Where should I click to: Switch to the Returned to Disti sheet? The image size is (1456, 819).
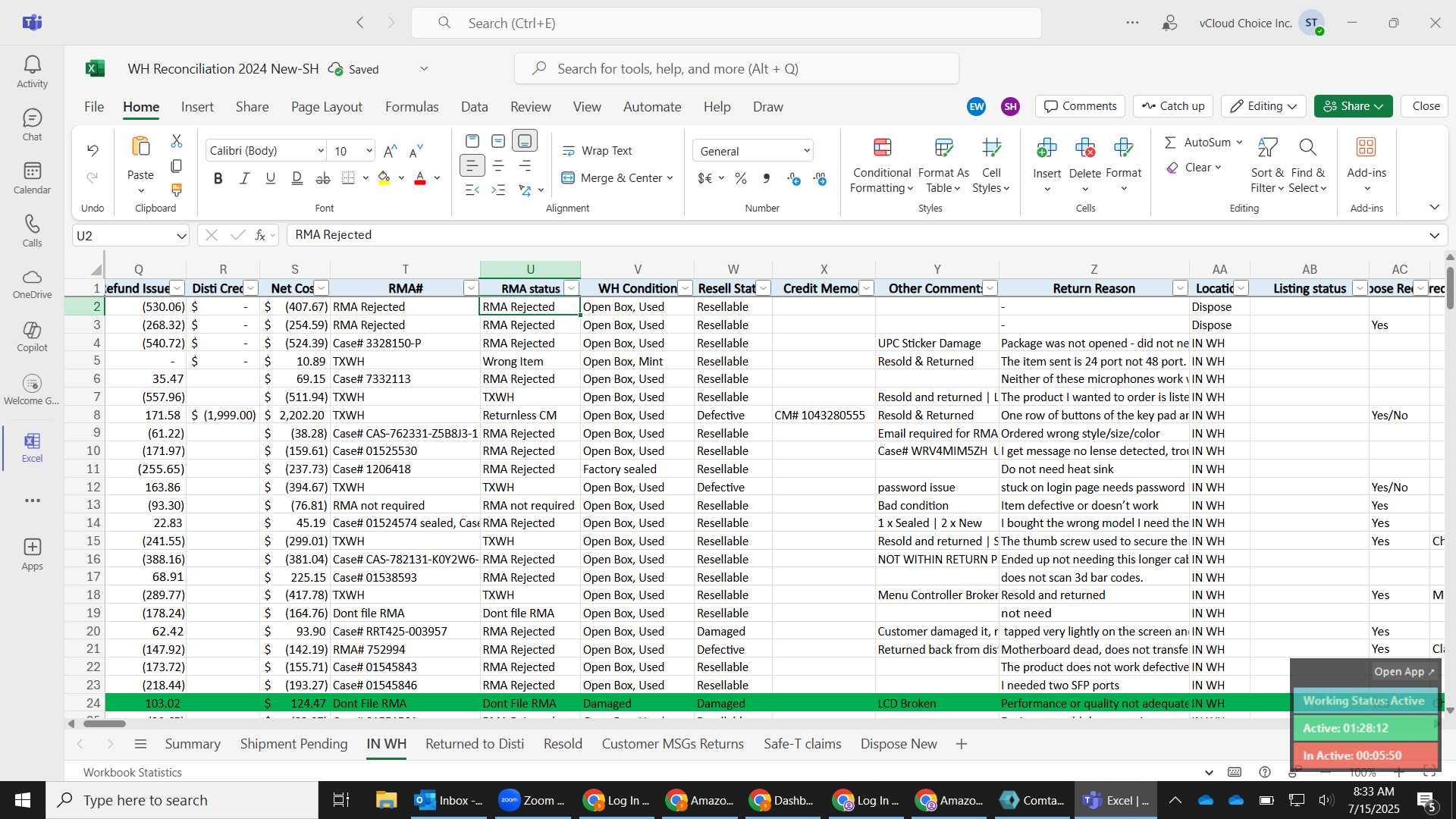[x=475, y=744]
